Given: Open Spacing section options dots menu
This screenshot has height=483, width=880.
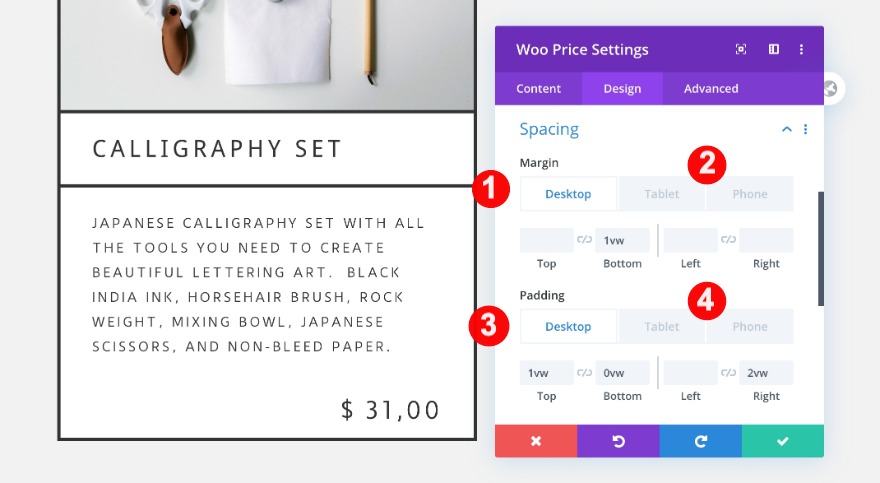Looking at the screenshot, I should click(806, 129).
